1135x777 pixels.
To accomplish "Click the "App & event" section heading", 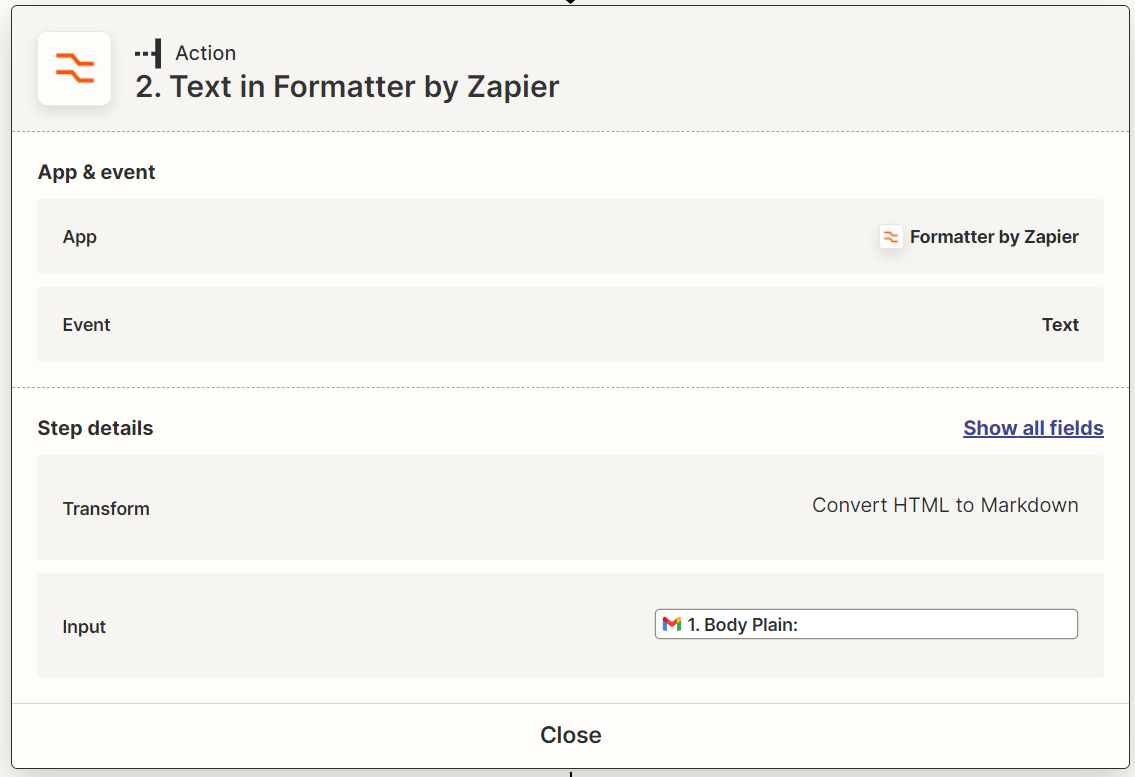I will click(97, 172).
